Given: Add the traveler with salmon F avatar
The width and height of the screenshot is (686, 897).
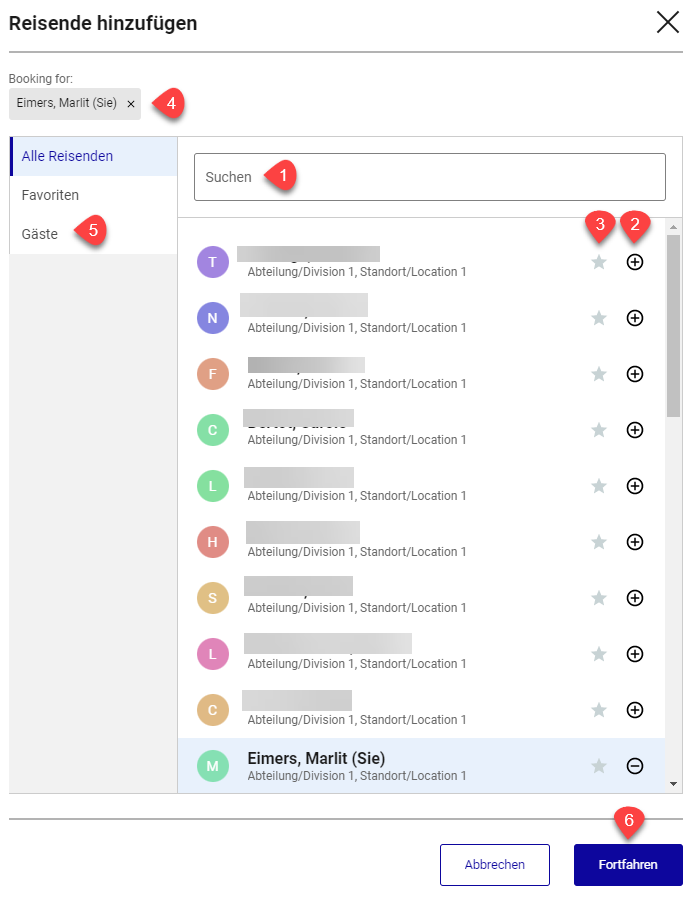Looking at the screenshot, I should pyautogui.click(x=635, y=374).
